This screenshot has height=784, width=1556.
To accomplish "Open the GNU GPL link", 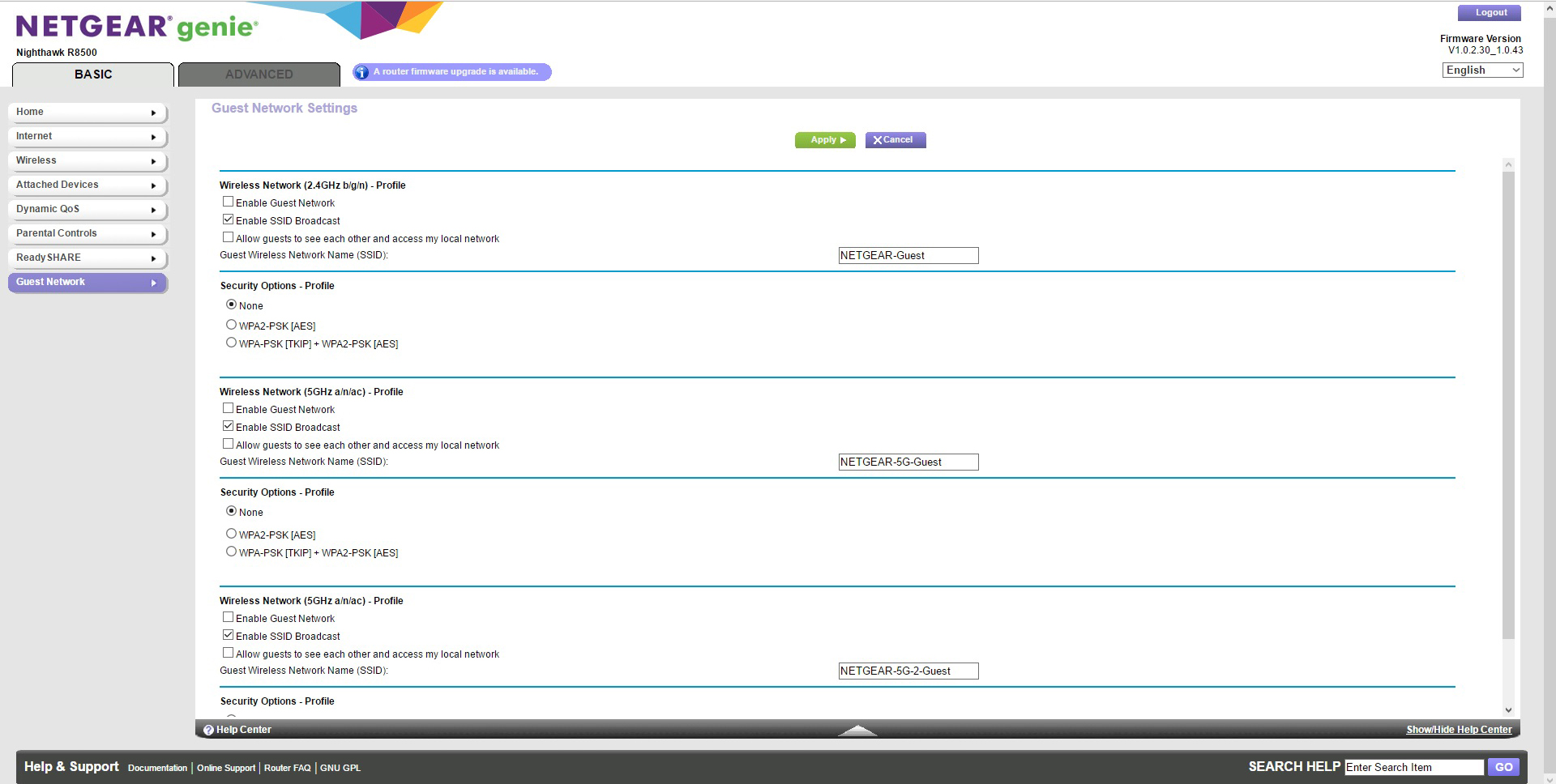I will click(x=340, y=768).
